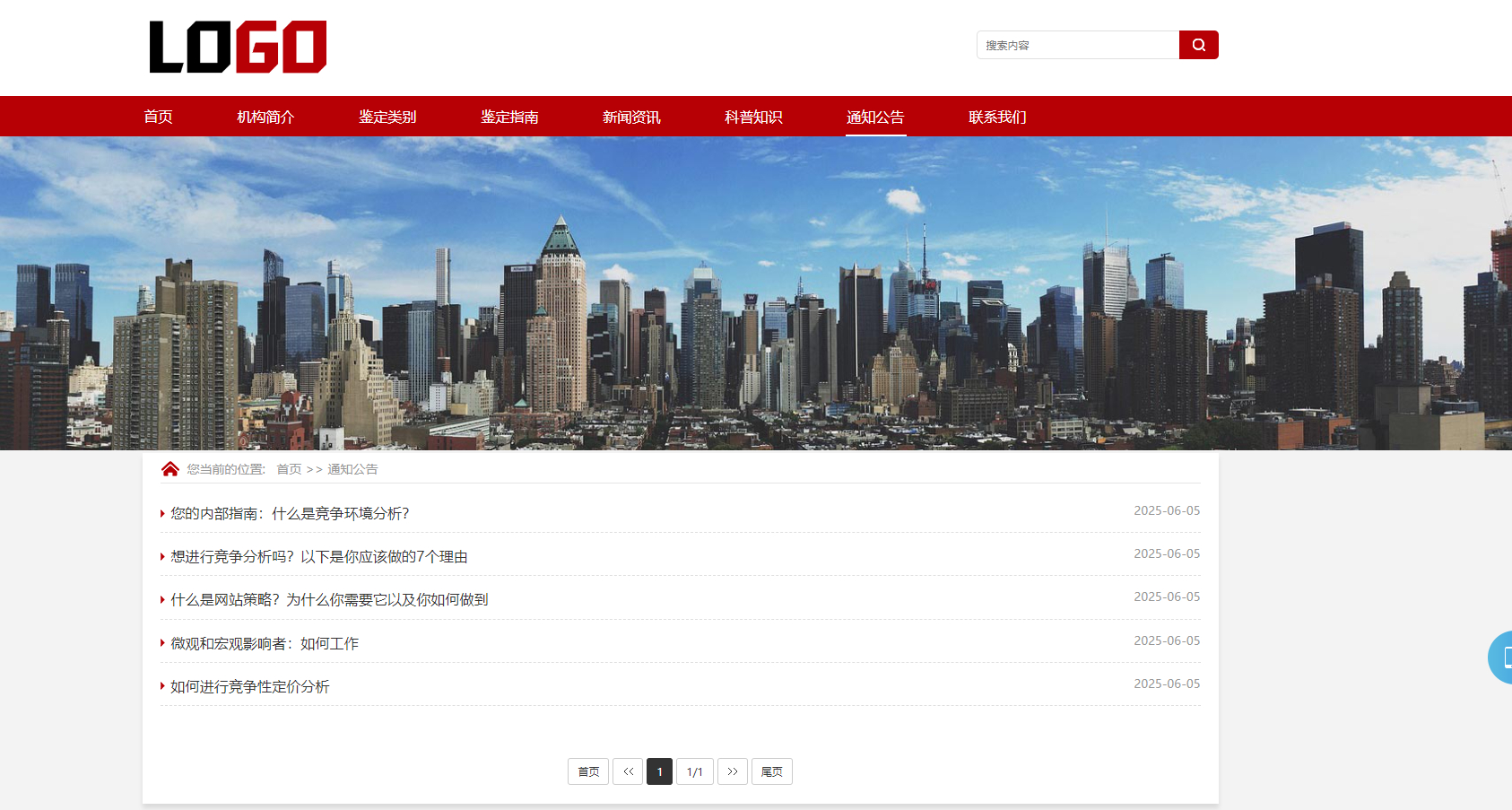This screenshot has height=810, width=1512.
Task: Open the 首页 navigation menu item
Action: coord(158,117)
